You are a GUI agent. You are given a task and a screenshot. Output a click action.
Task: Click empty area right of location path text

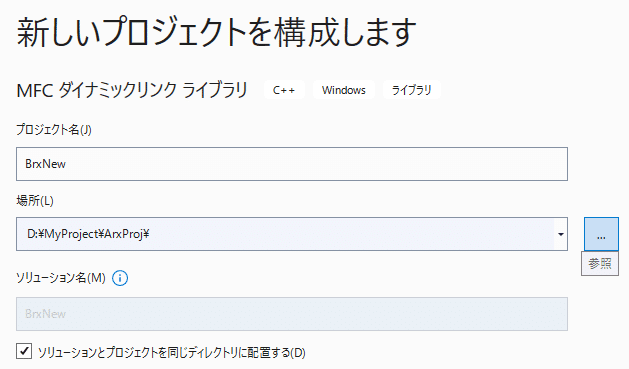click(351, 234)
